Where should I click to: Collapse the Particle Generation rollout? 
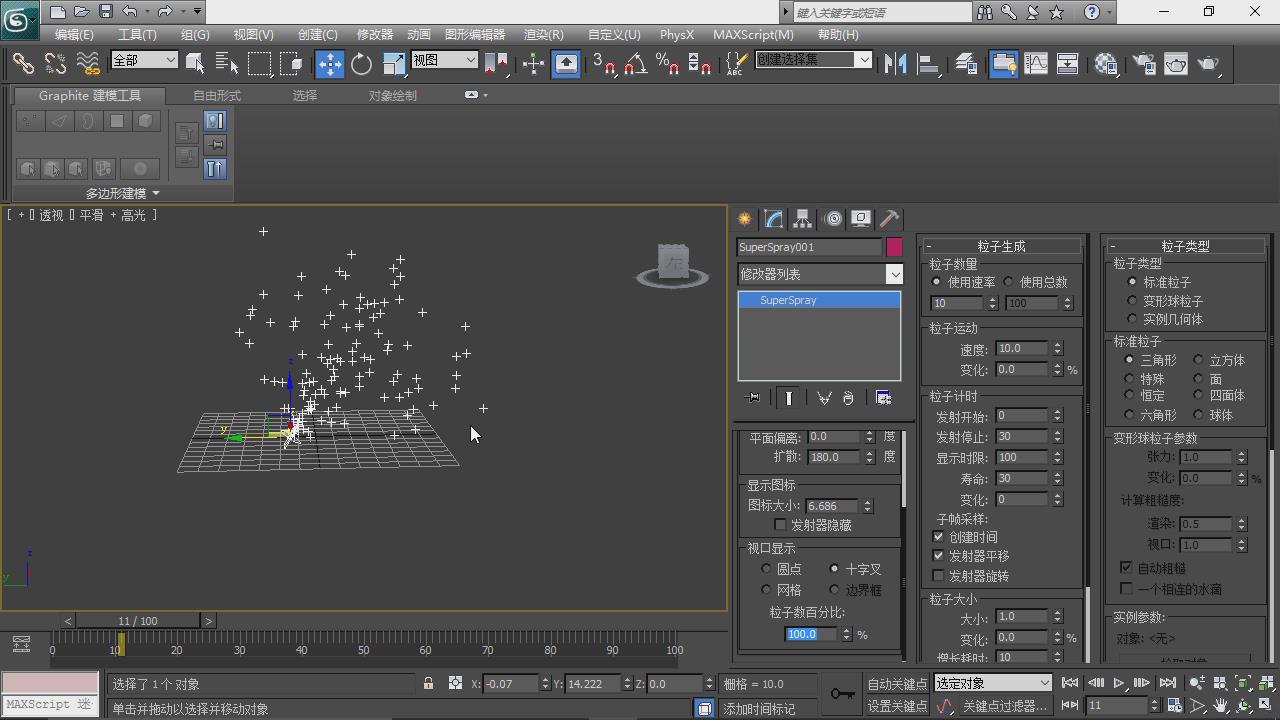pyautogui.click(x=1001, y=246)
